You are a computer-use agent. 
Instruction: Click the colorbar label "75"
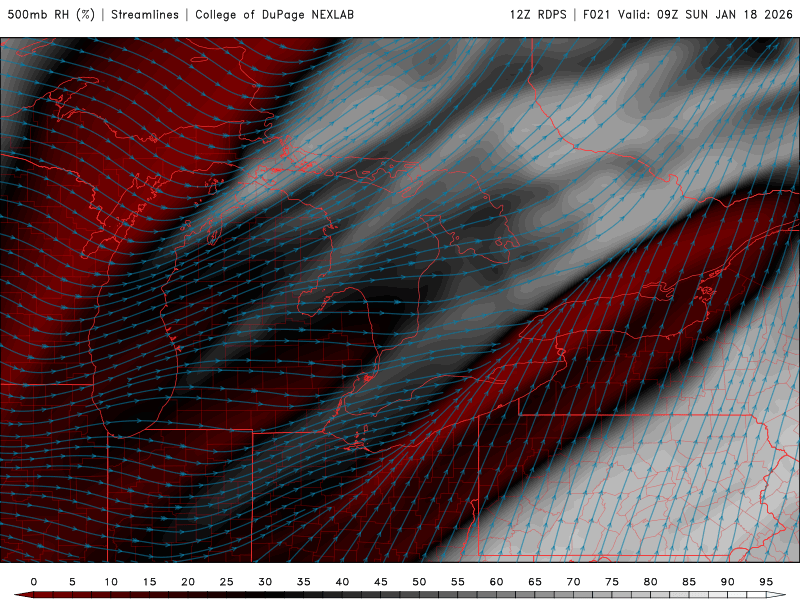point(612,582)
